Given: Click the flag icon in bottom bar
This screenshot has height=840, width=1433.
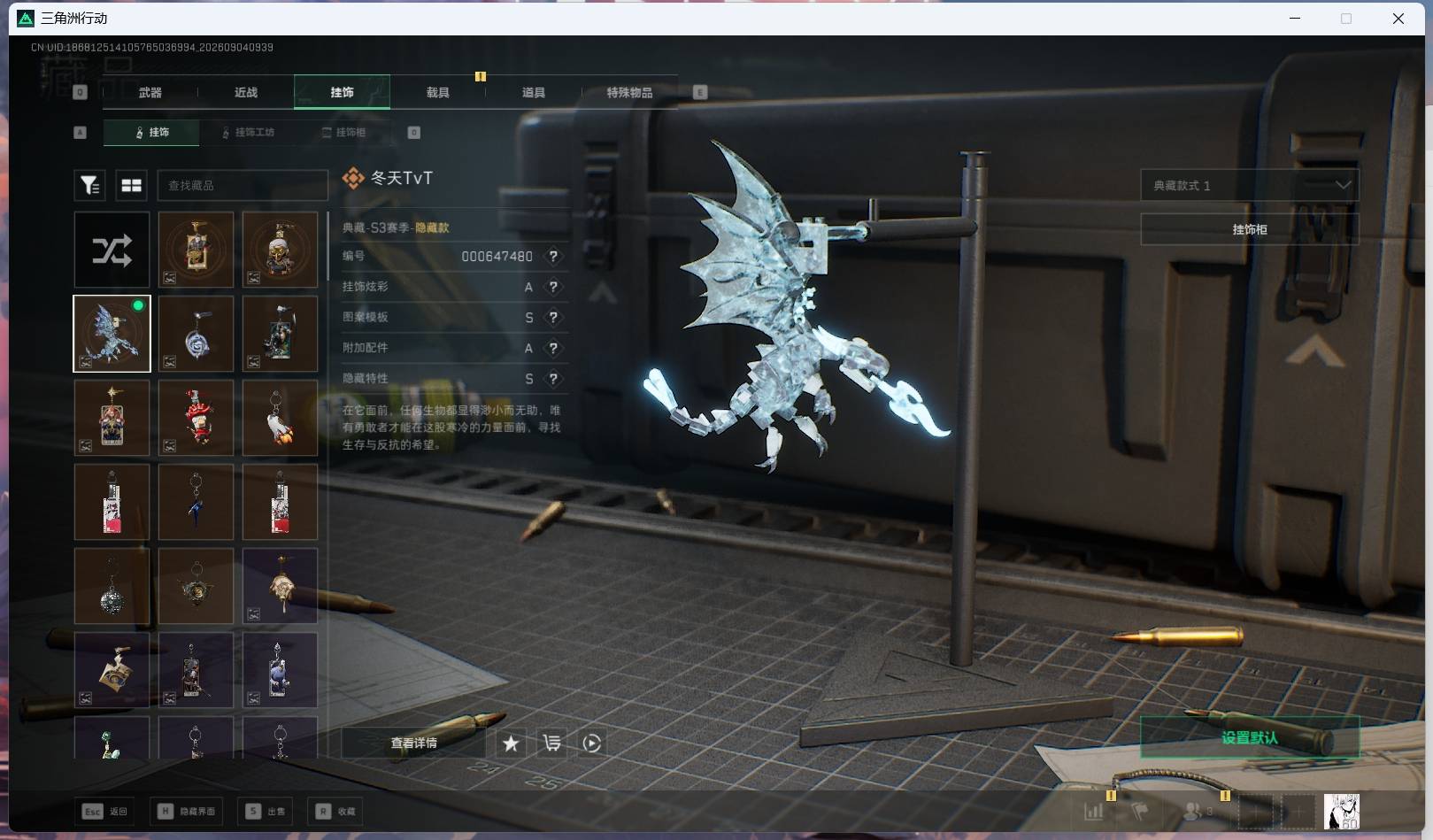Looking at the screenshot, I should (x=1139, y=811).
